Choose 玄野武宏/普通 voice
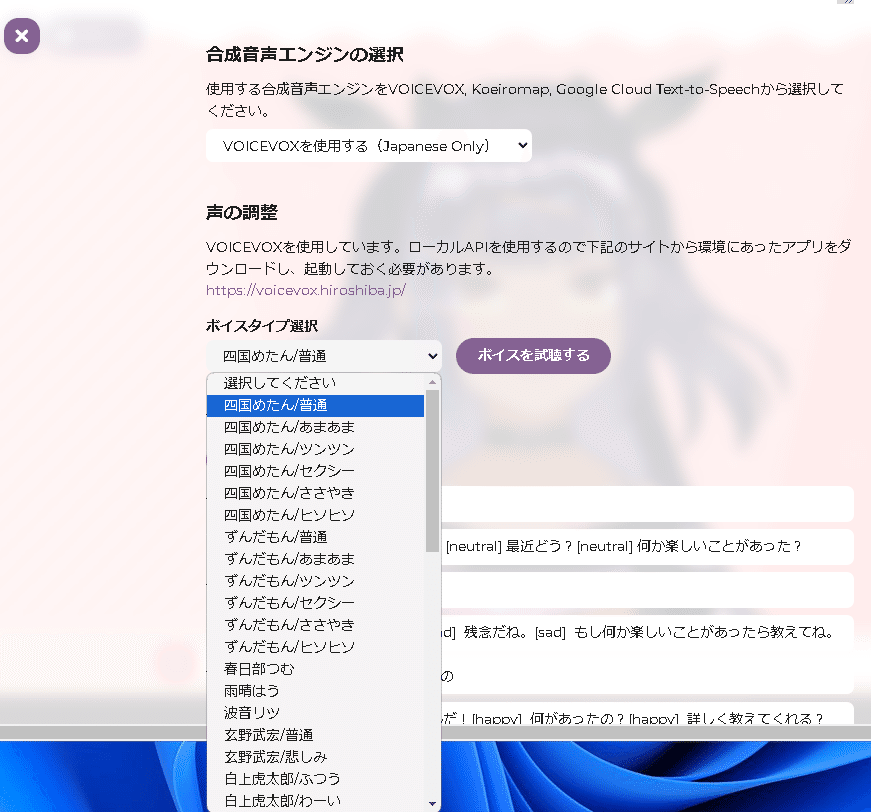This screenshot has height=812, width=871. [x=316, y=735]
